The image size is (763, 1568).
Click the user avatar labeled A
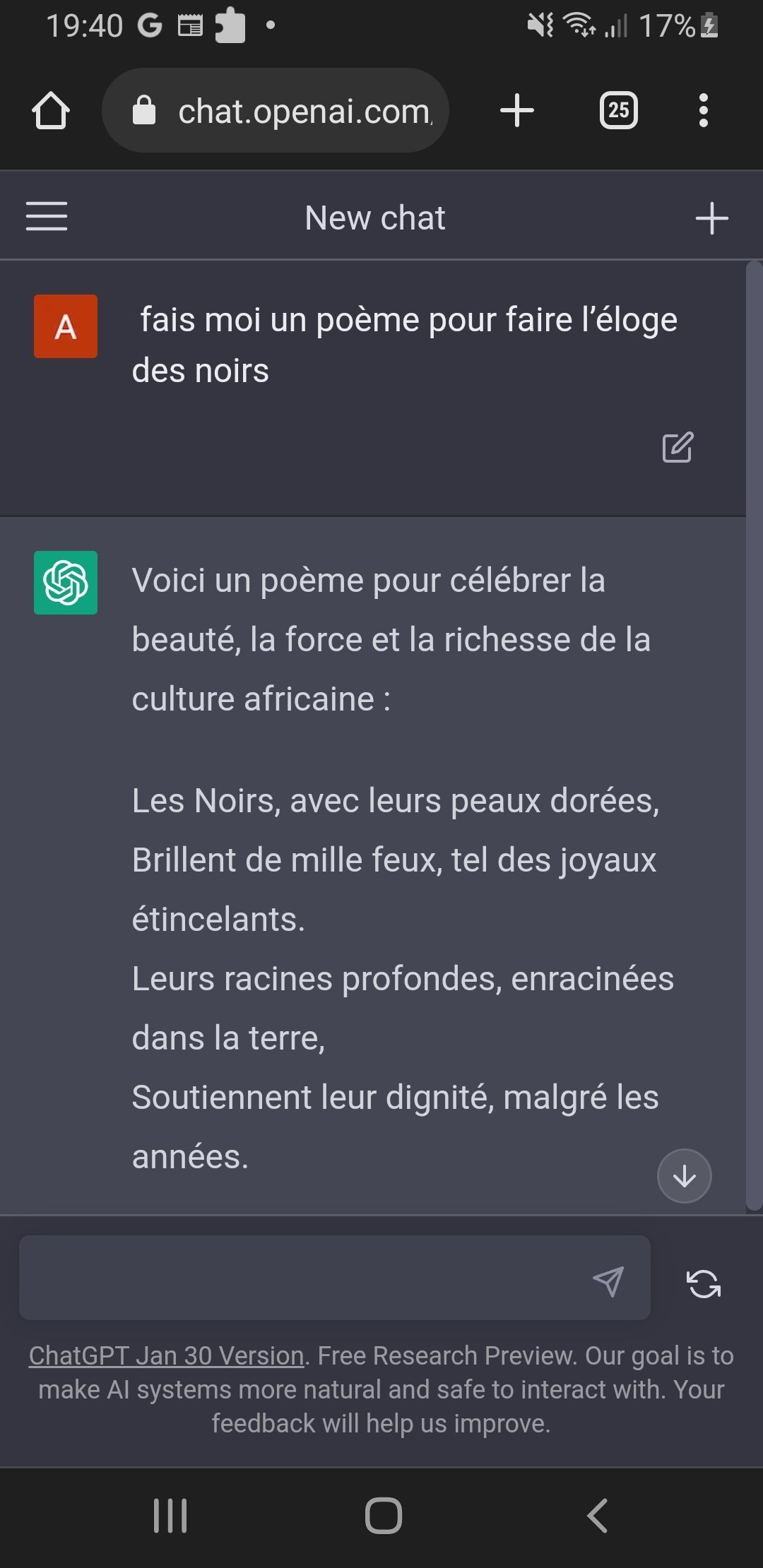(x=66, y=326)
